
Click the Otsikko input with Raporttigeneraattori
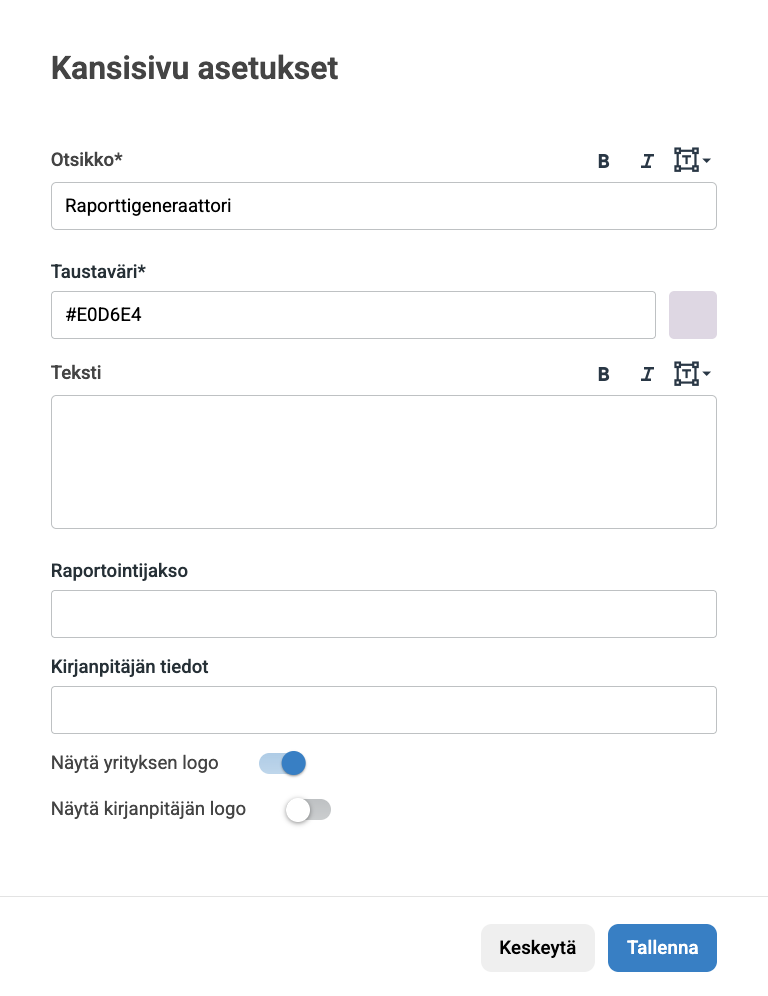coord(383,206)
